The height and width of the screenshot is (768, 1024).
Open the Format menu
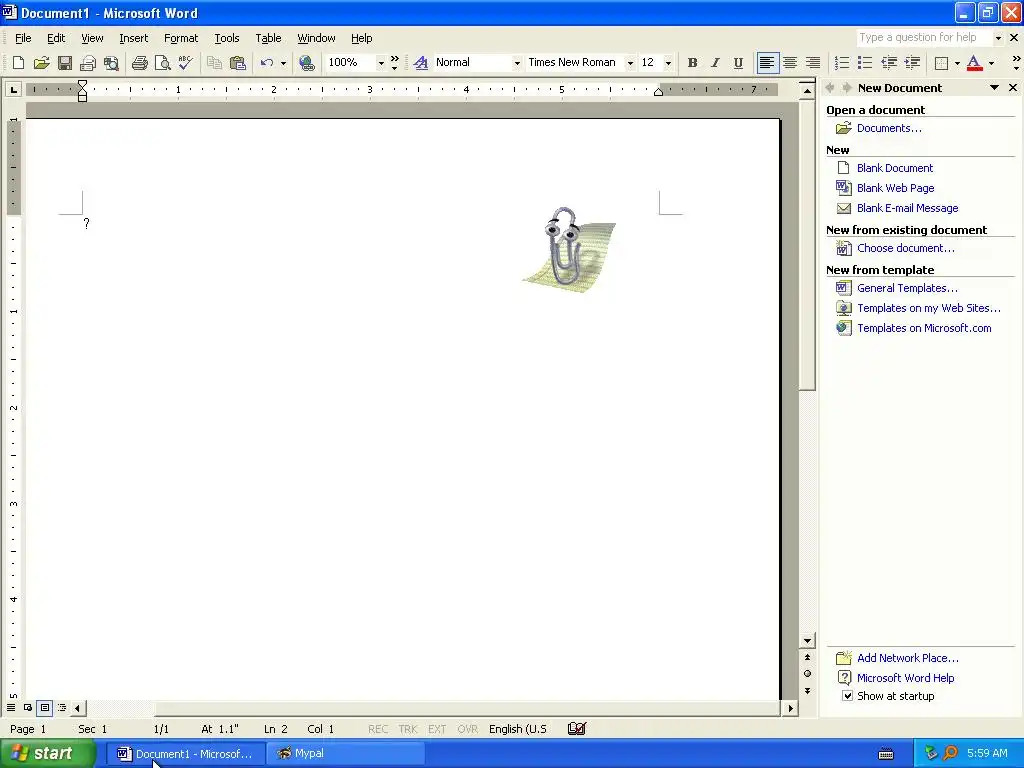(181, 38)
